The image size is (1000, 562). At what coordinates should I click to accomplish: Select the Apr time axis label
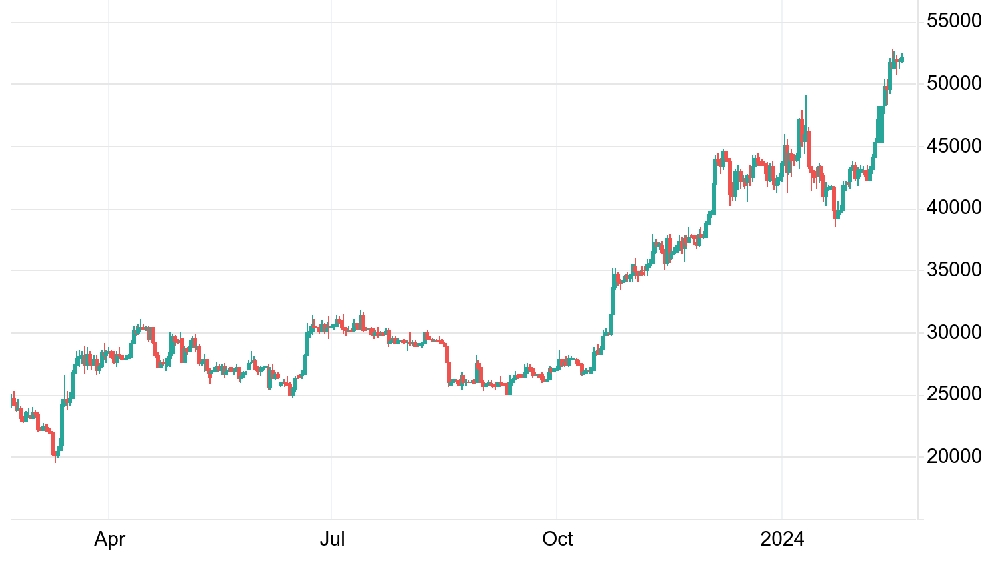click(x=109, y=540)
